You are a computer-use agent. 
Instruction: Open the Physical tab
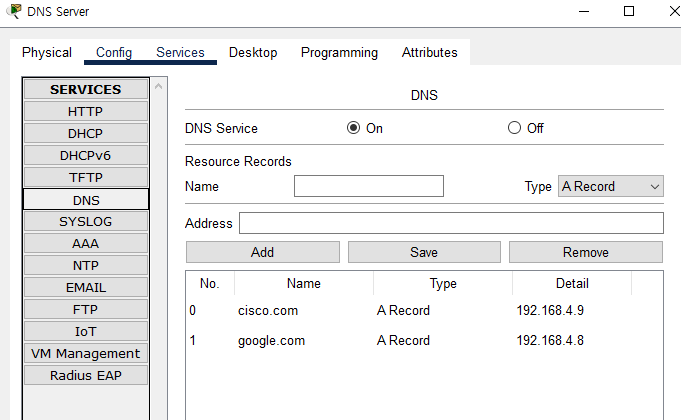pos(47,53)
